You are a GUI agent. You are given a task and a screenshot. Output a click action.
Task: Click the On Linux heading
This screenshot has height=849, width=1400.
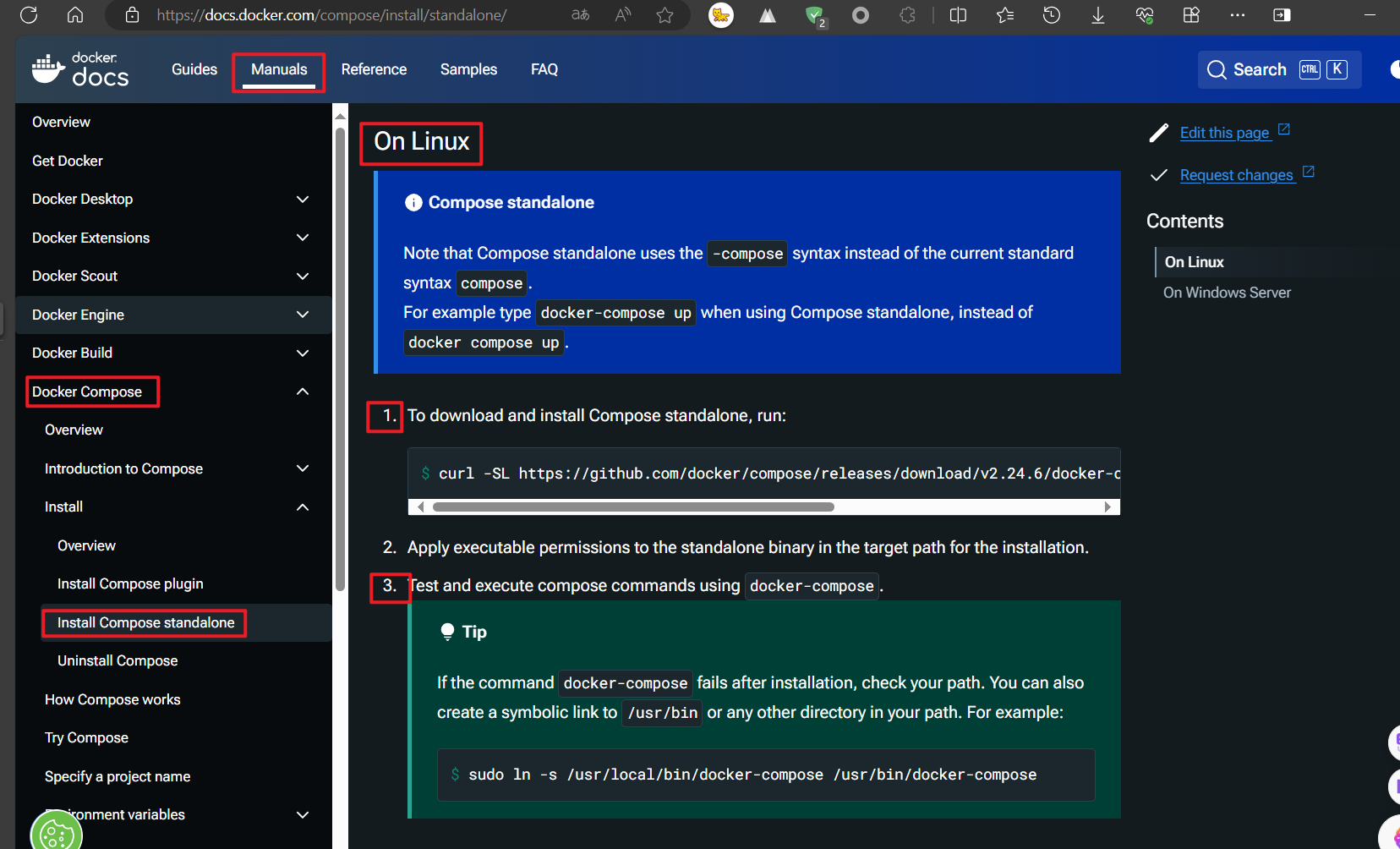422,141
